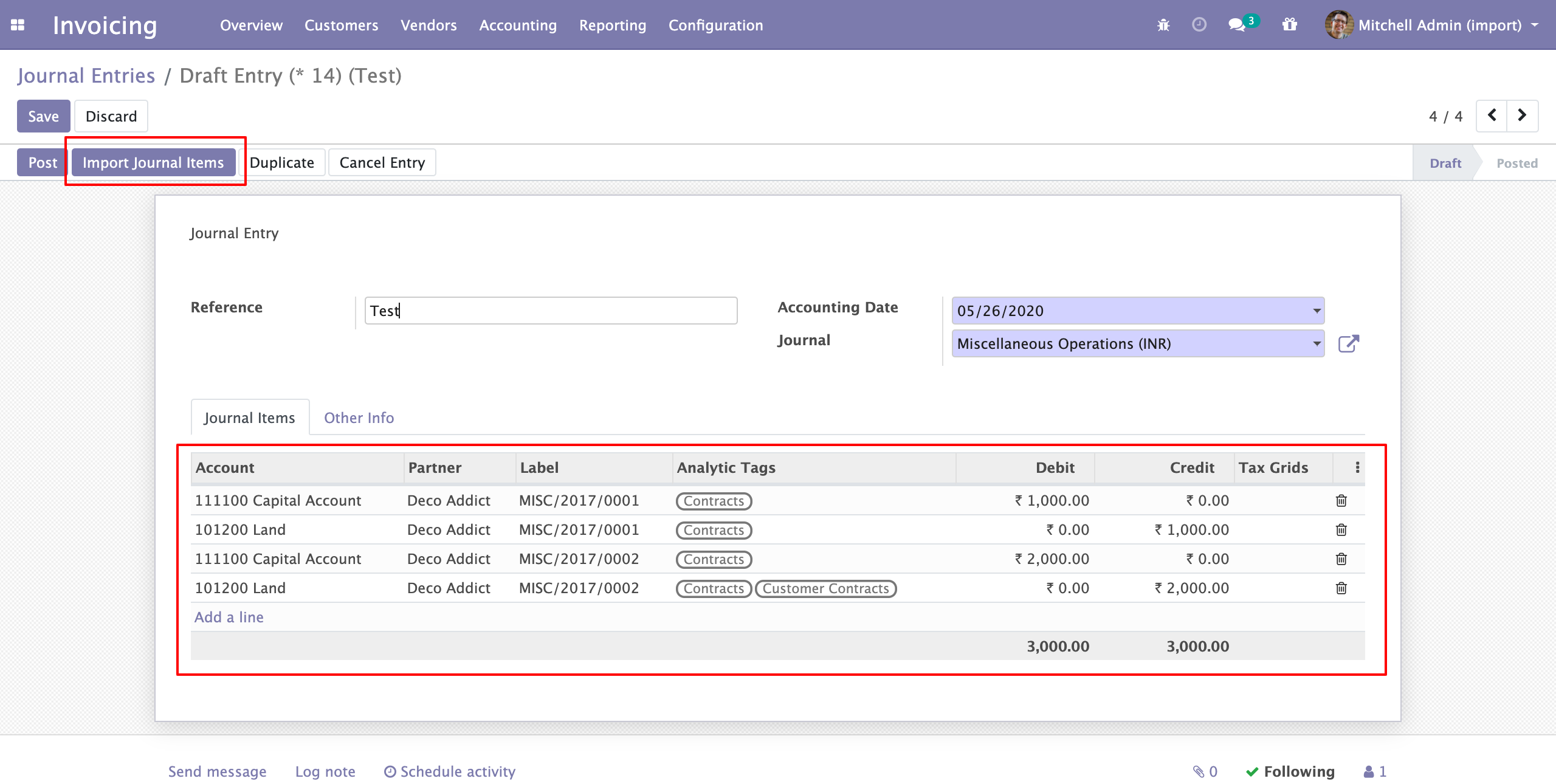
Task: Click the Reference input field
Action: click(550, 311)
